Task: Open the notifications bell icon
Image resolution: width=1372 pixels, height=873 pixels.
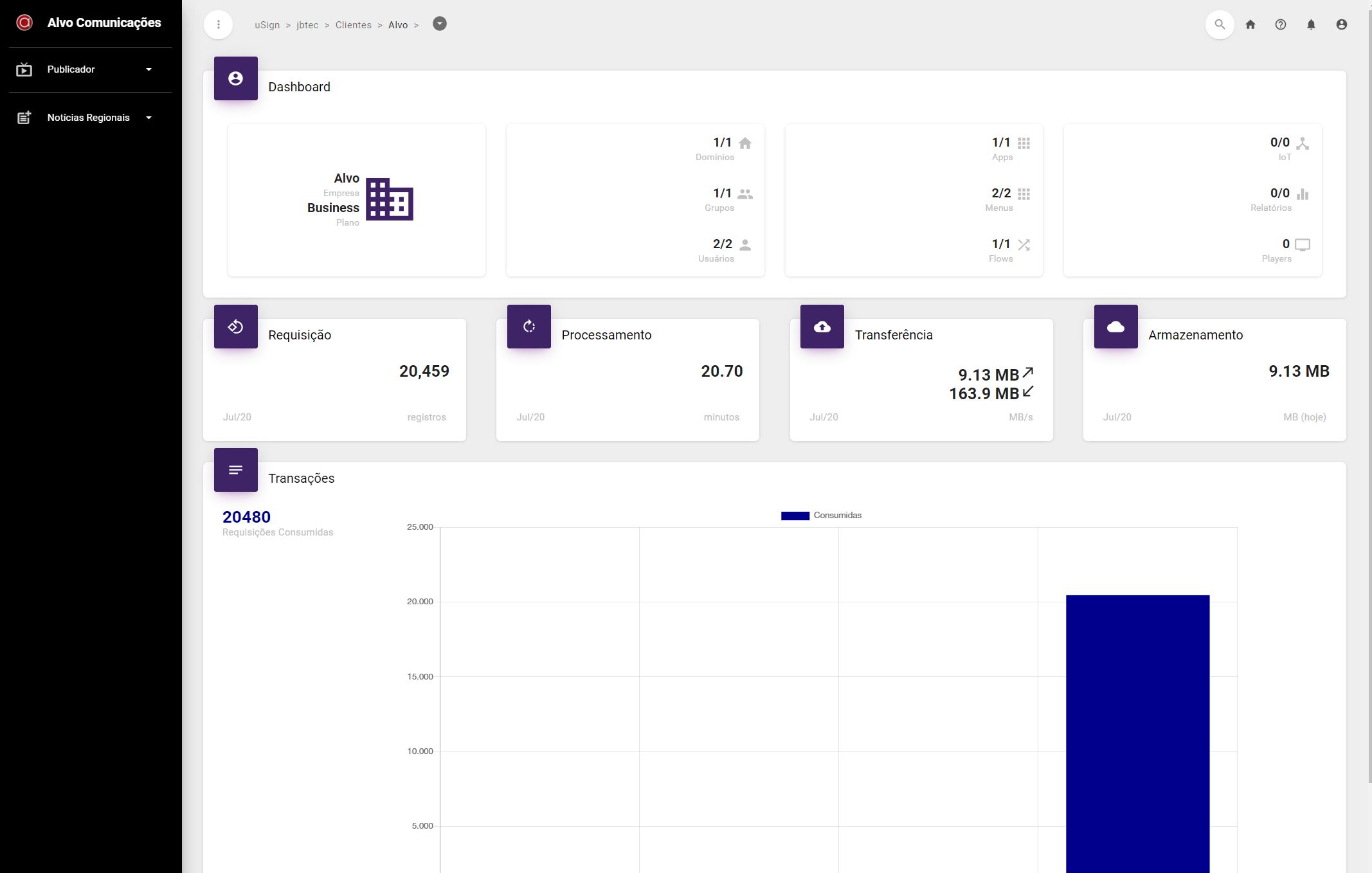Action: [x=1311, y=24]
